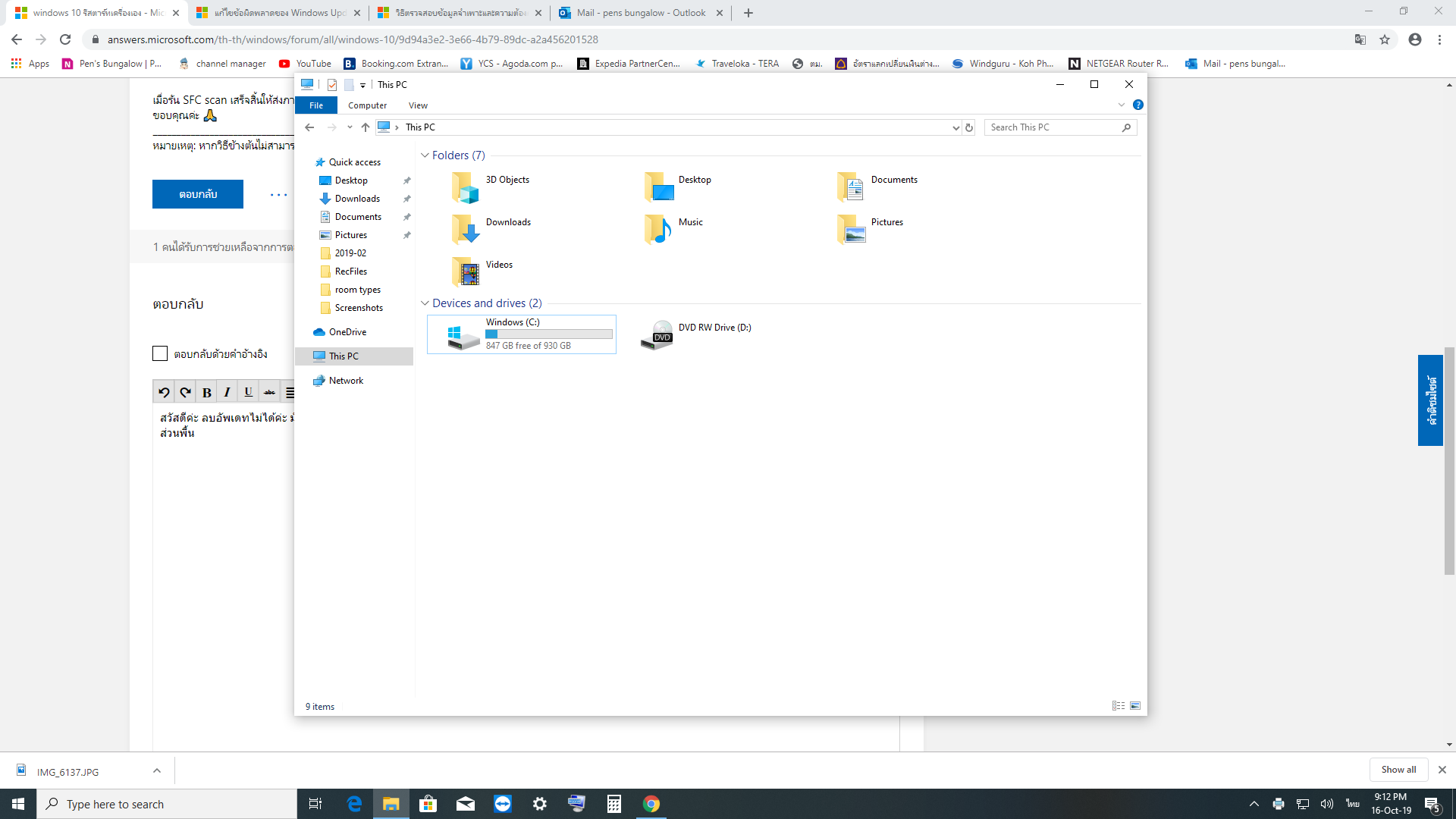Toggle underline formatting in reply editor
The image size is (1456, 819).
coord(248,392)
